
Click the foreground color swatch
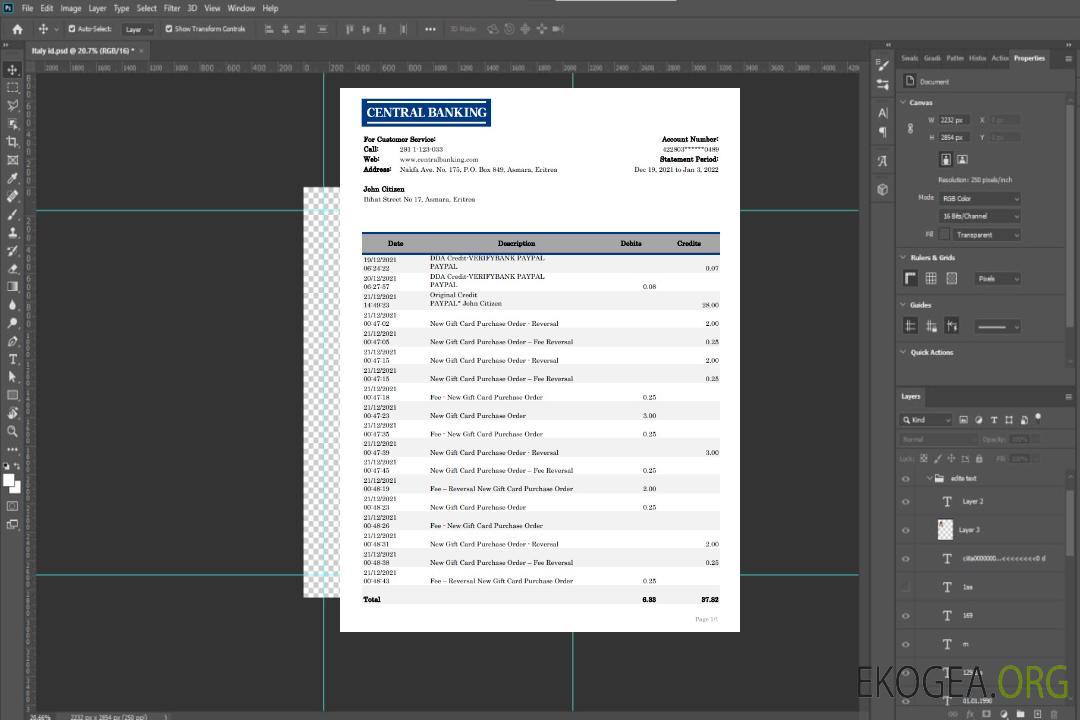[9, 480]
